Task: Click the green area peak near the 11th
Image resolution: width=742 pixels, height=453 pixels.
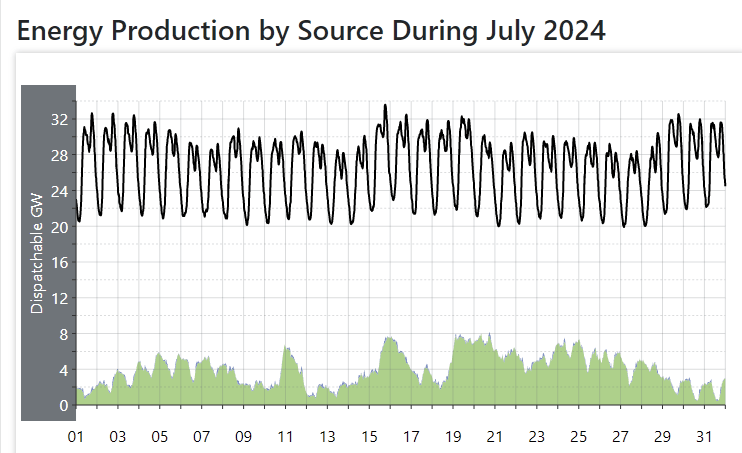Action: pyautogui.click(x=287, y=348)
